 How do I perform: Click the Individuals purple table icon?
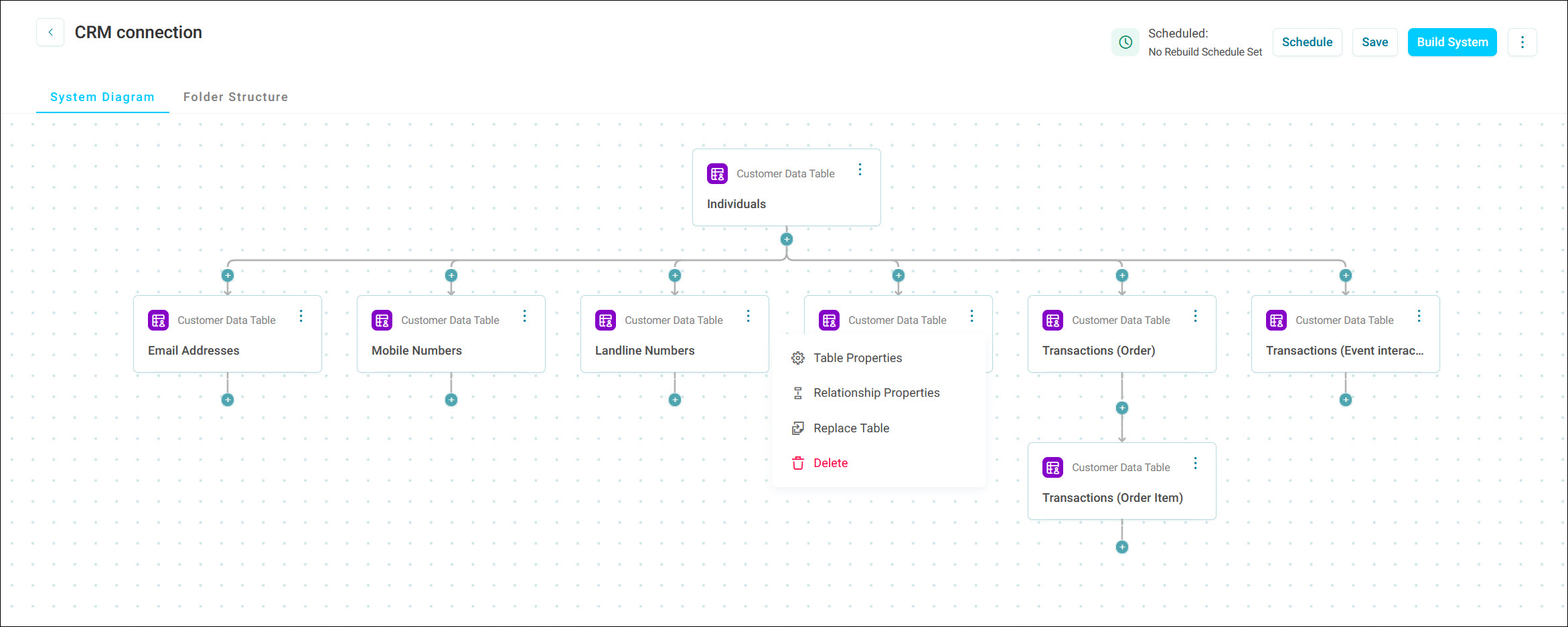(x=717, y=174)
